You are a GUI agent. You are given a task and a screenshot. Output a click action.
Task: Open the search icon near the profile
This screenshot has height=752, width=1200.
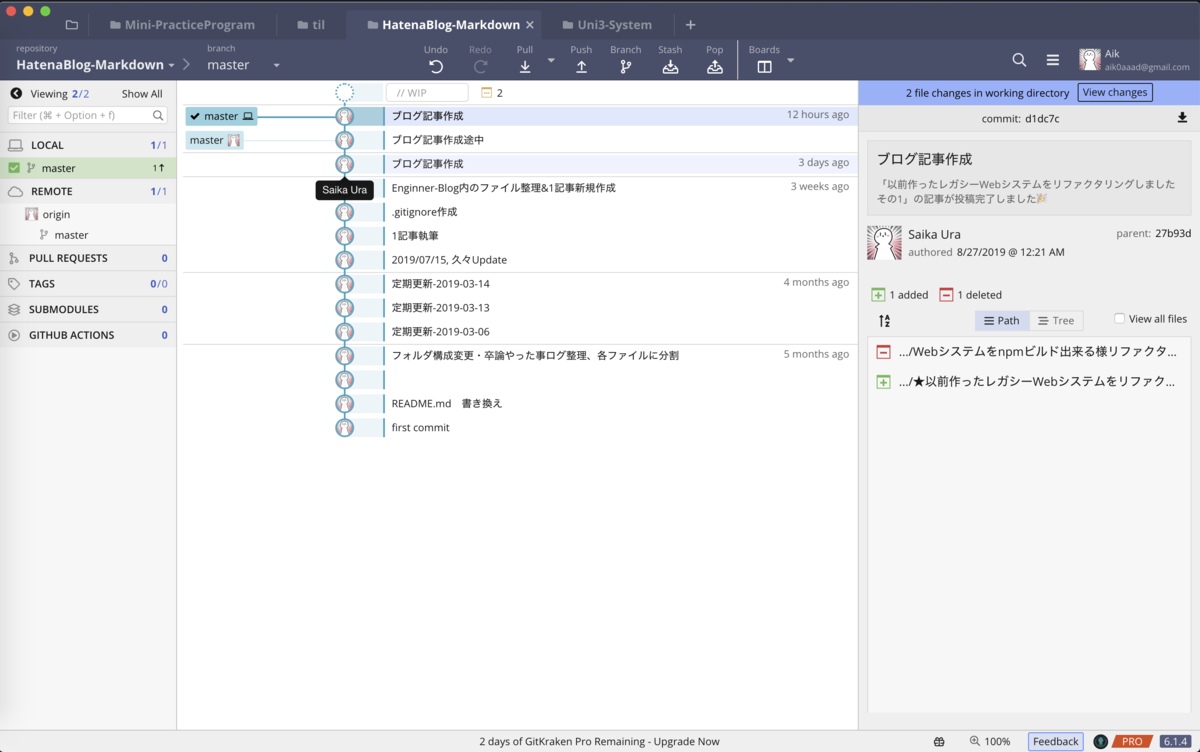point(1019,60)
